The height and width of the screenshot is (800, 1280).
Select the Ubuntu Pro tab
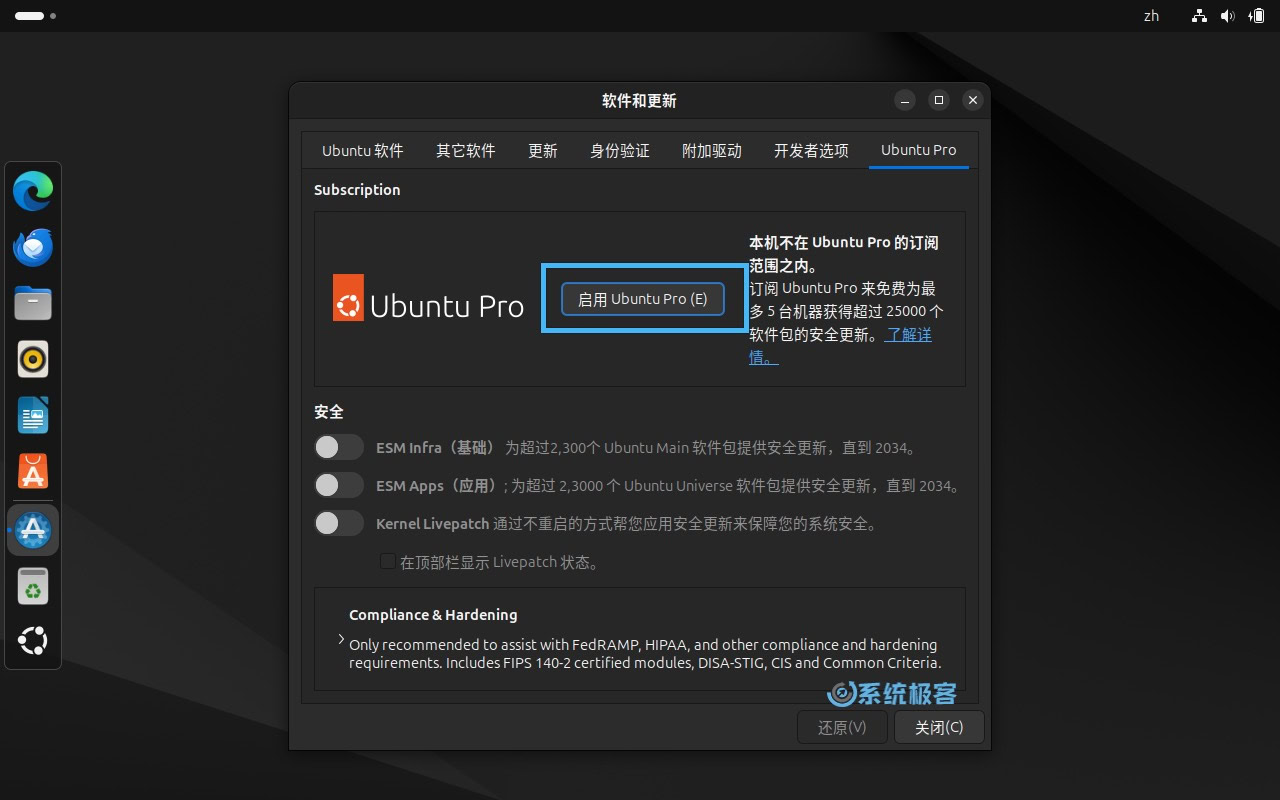point(918,150)
